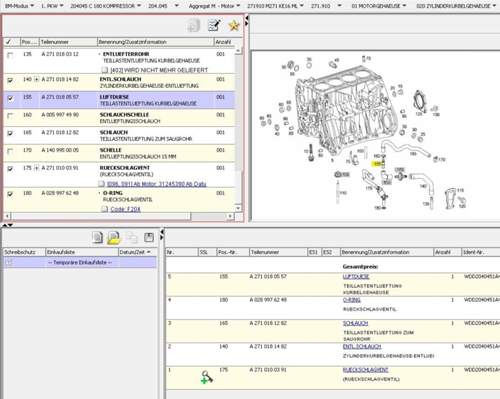Sort parts by Benennung/Zusatzinformation header in parts list

155,42
